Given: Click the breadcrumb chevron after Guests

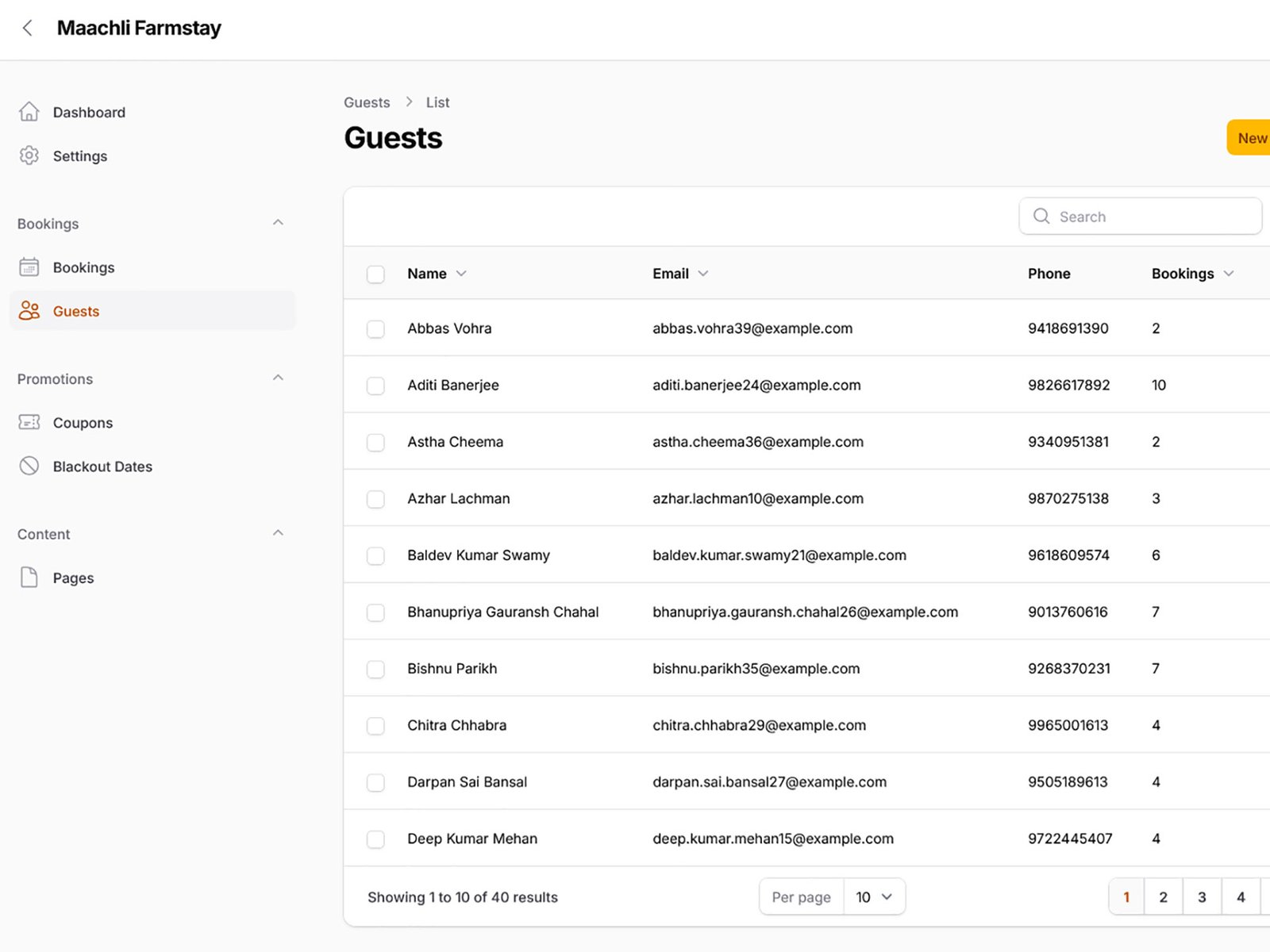Looking at the screenshot, I should point(409,102).
